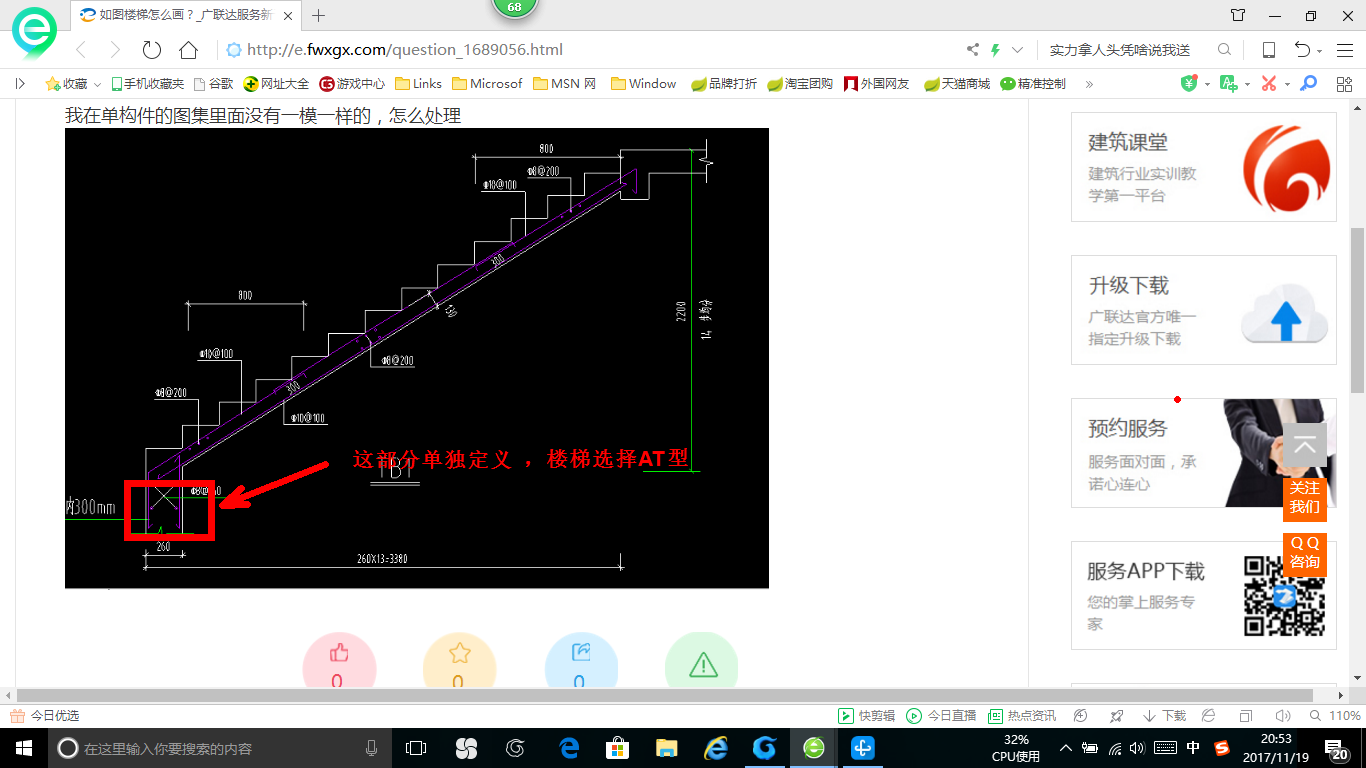Expand the dropdown arrow beside 收藏
This screenshot has width=1366, height=768.
98,85
